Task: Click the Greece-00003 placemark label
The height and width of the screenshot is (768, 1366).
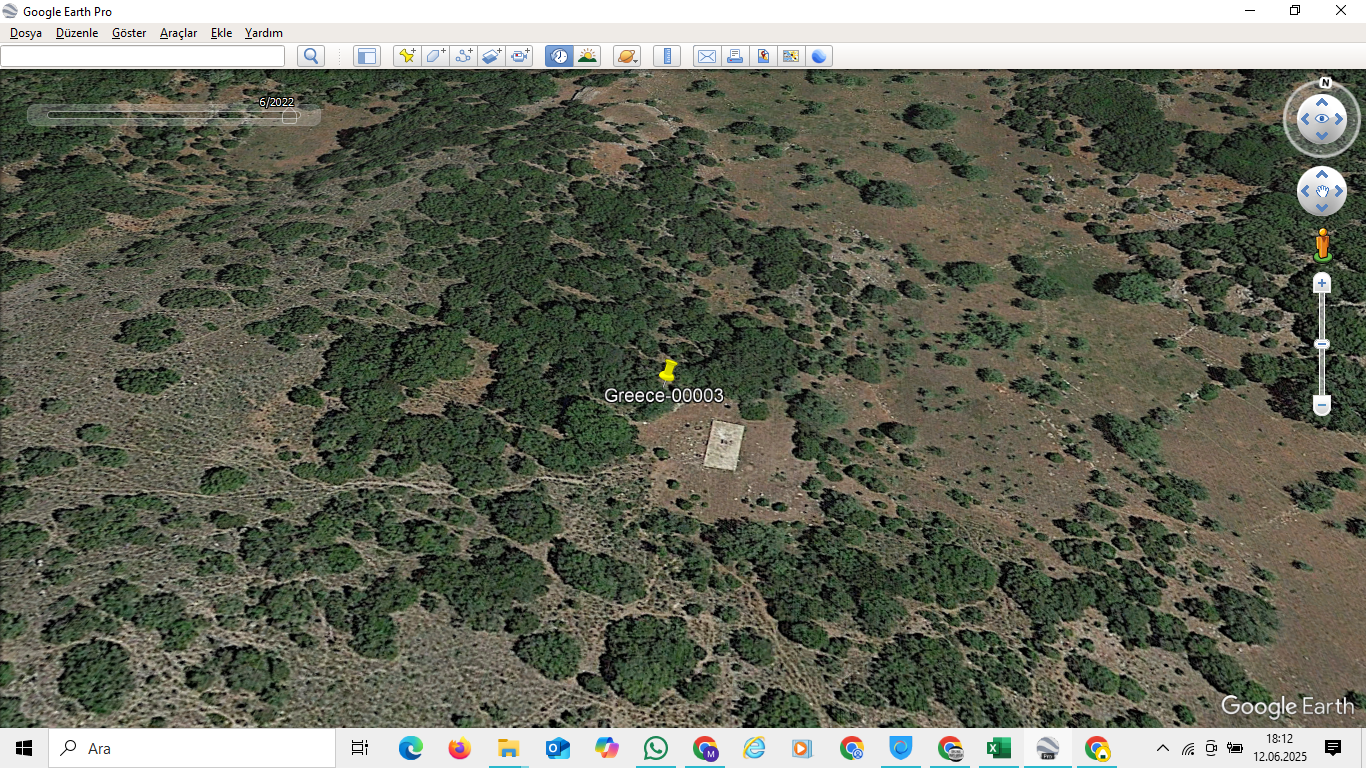Action: [x=664, y=396]
